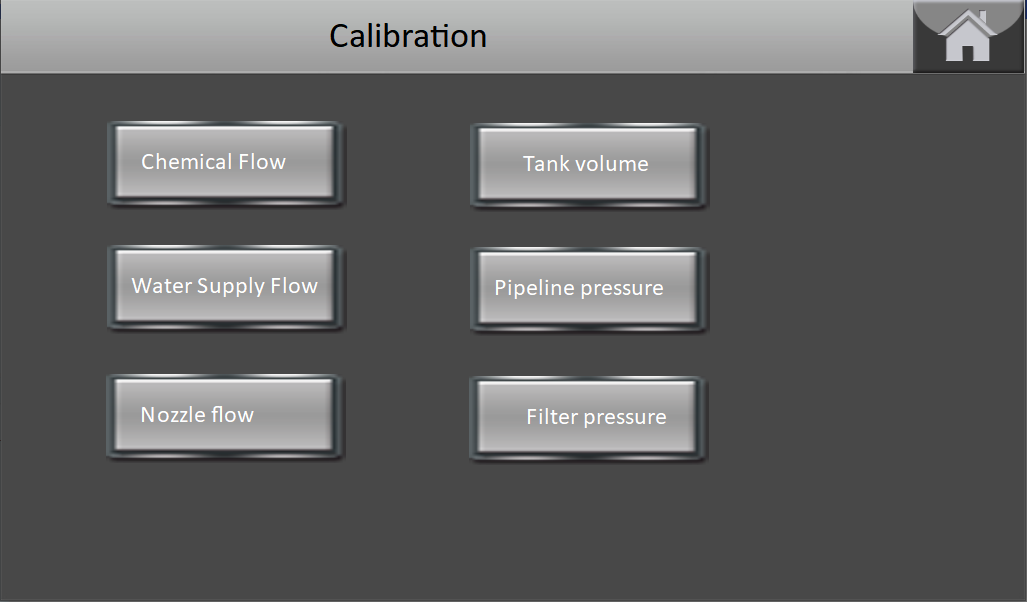The height and width of the screenshot is (602, 1027).
Task: Go to the home screen via house icon
Action: (x=968, y=36)
